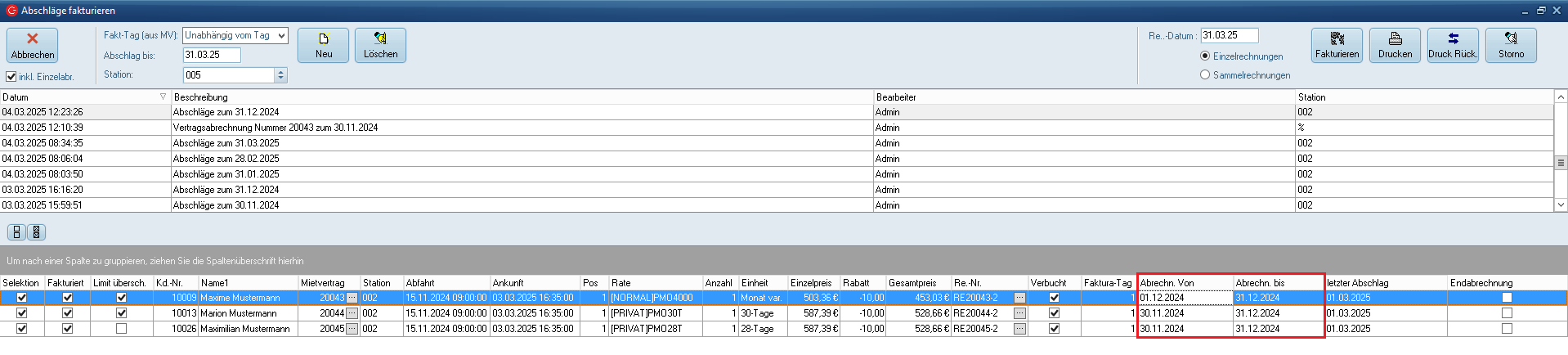The width and height of the screenshot is (1568, 355).
Task: Click the deselect-all rows icon above the grid
Action: pos(36,232)
